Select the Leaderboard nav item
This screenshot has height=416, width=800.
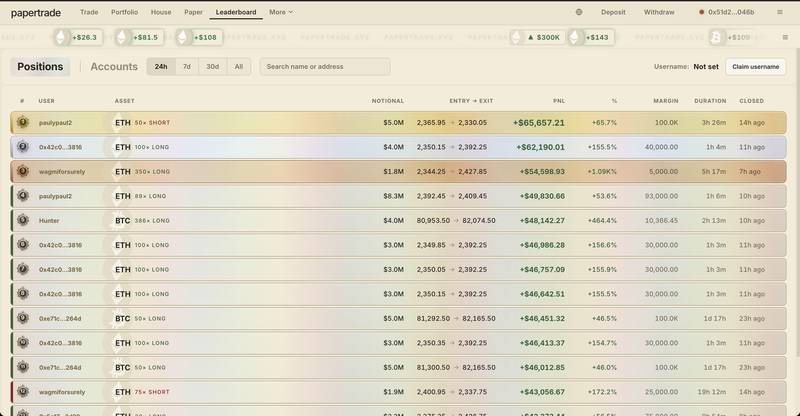coord(236,12)
